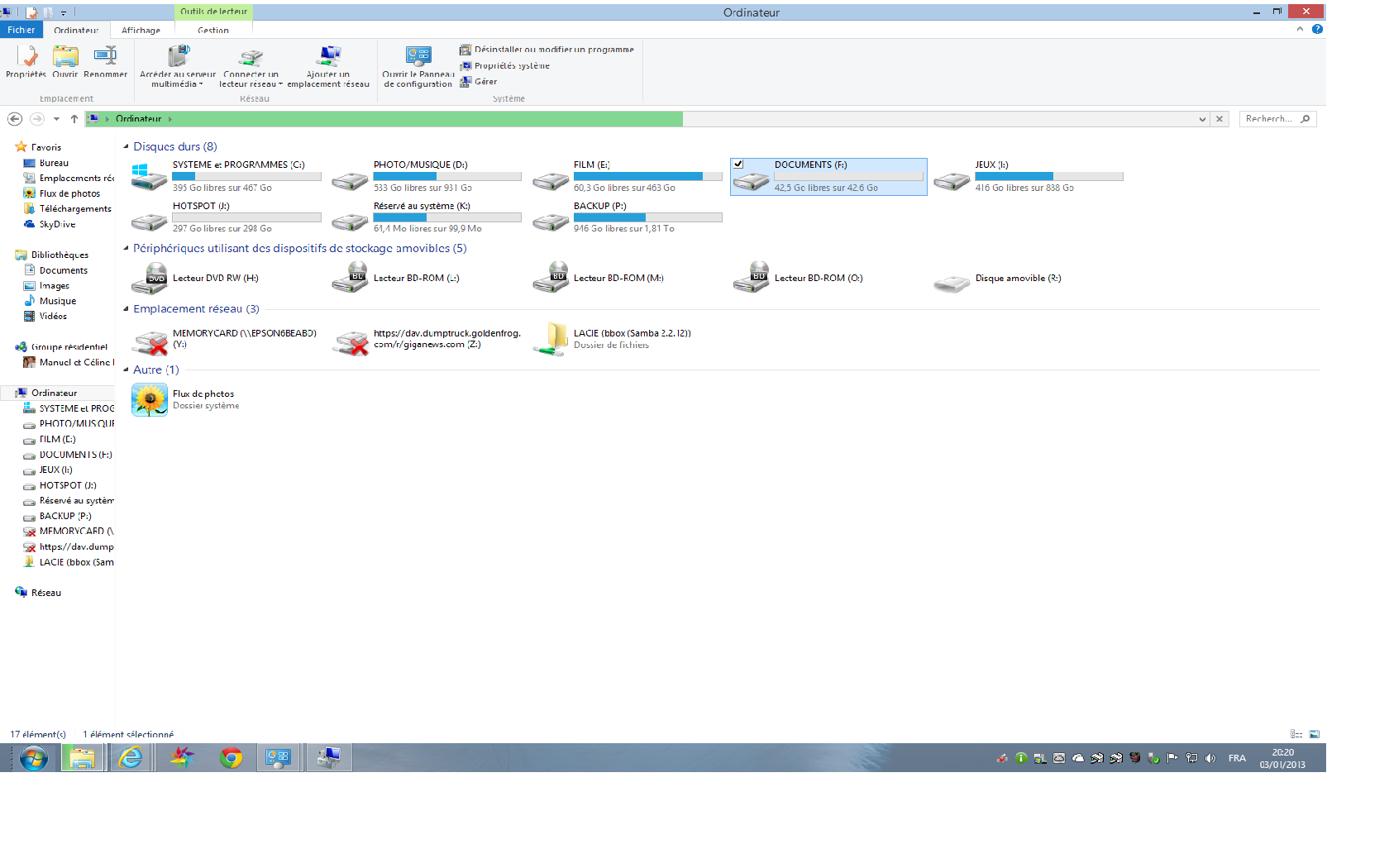
Task: Switch to large icons view in status bar
Action: point(1315,734)
